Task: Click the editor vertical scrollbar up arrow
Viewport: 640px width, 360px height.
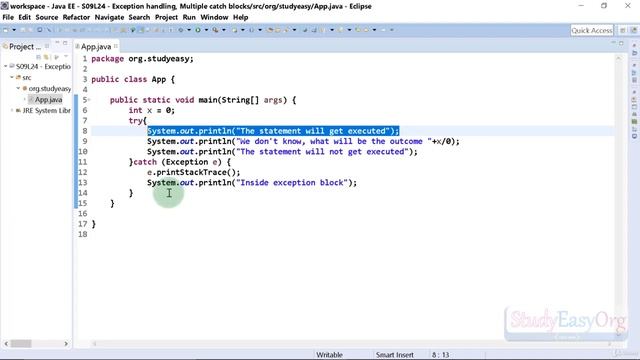Action: (619, 58)
